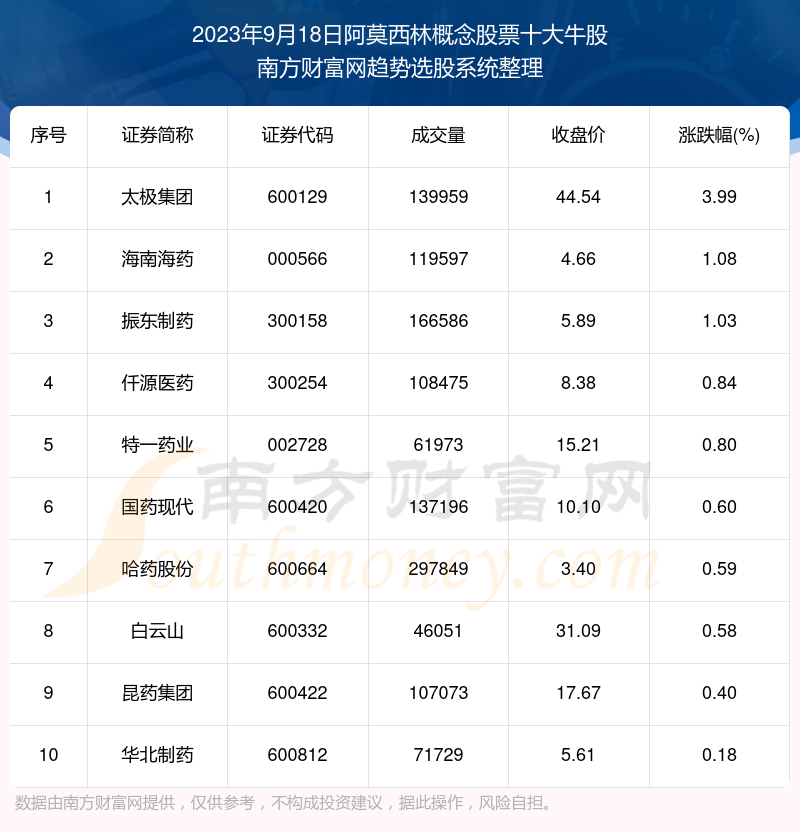Select stock name 哈药股份
The height and width of the screenshot is (832, 800).
pos(157,569)
